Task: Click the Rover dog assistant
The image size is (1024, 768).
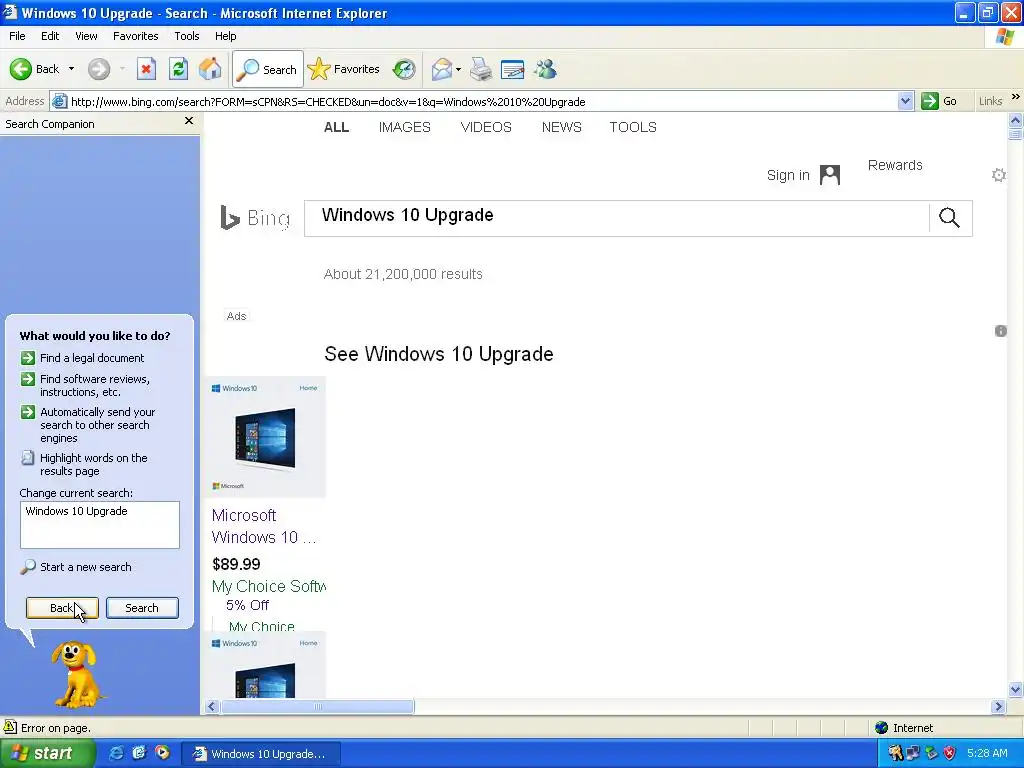Action: [x=76, y=675]
